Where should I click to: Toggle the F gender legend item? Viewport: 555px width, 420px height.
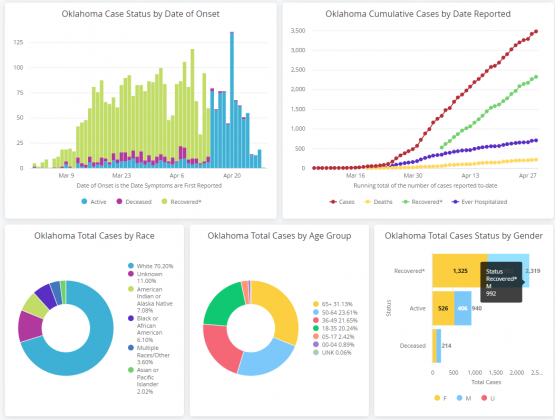(x=440, y=398)
